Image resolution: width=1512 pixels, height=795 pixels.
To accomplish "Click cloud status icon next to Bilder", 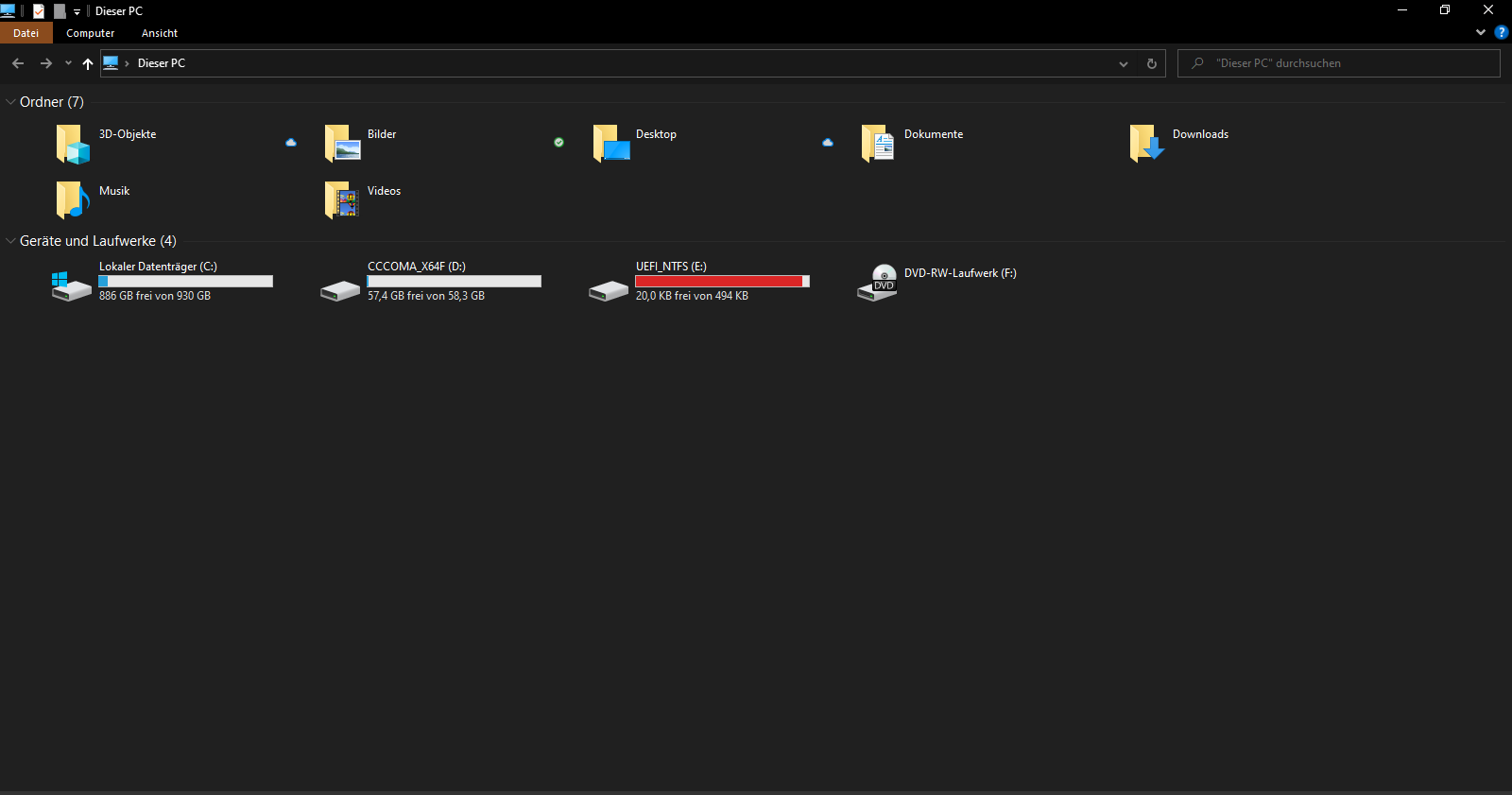I will (291, 143).
